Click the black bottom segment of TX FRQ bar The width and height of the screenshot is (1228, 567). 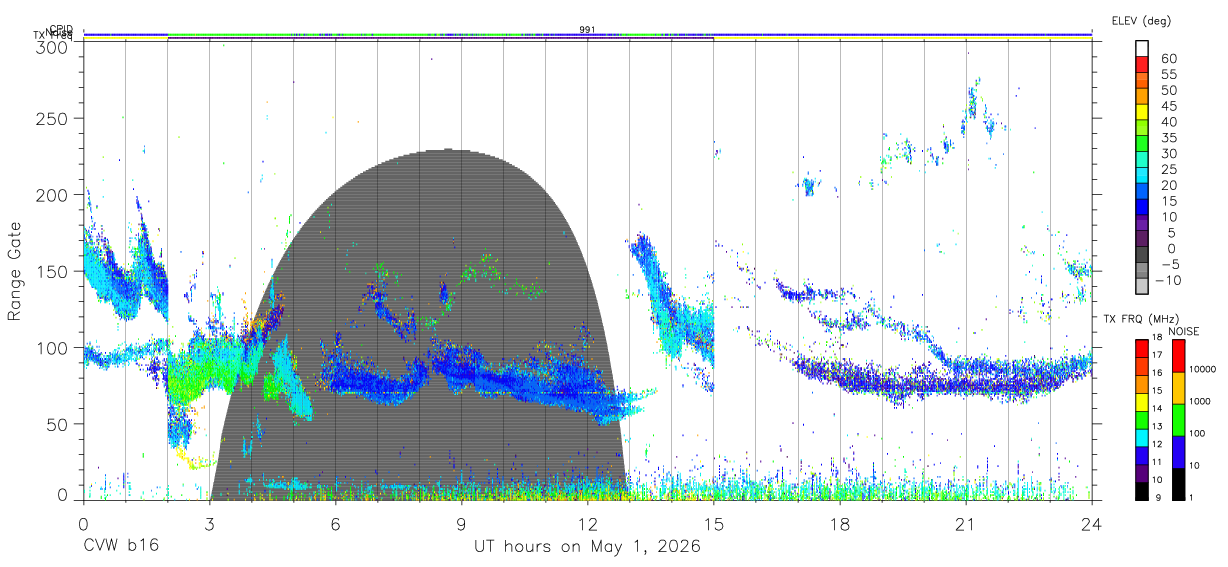pyautogui.click(x=1143, y=490)
